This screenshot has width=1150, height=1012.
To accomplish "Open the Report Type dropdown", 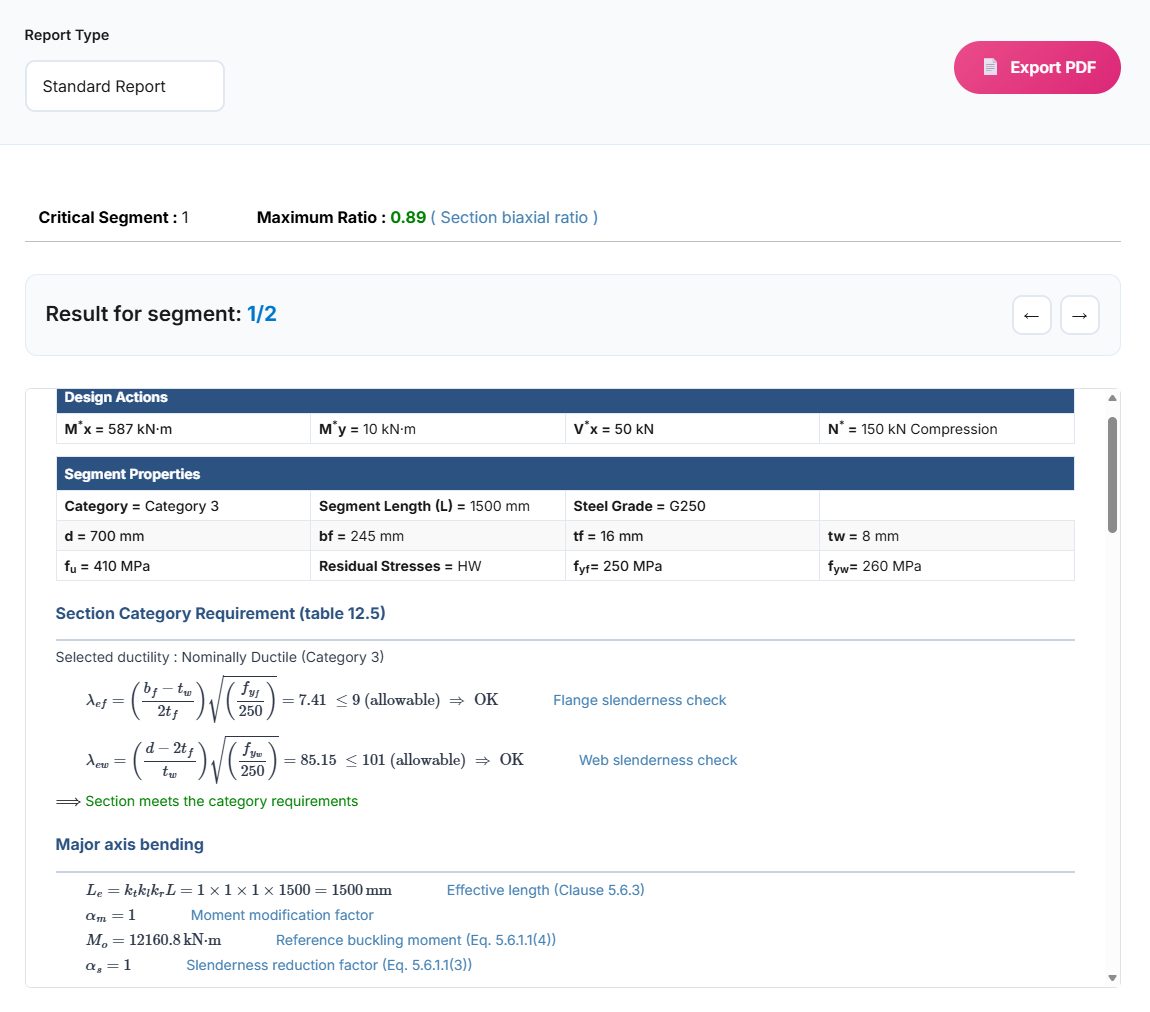I will pos(125,87).
